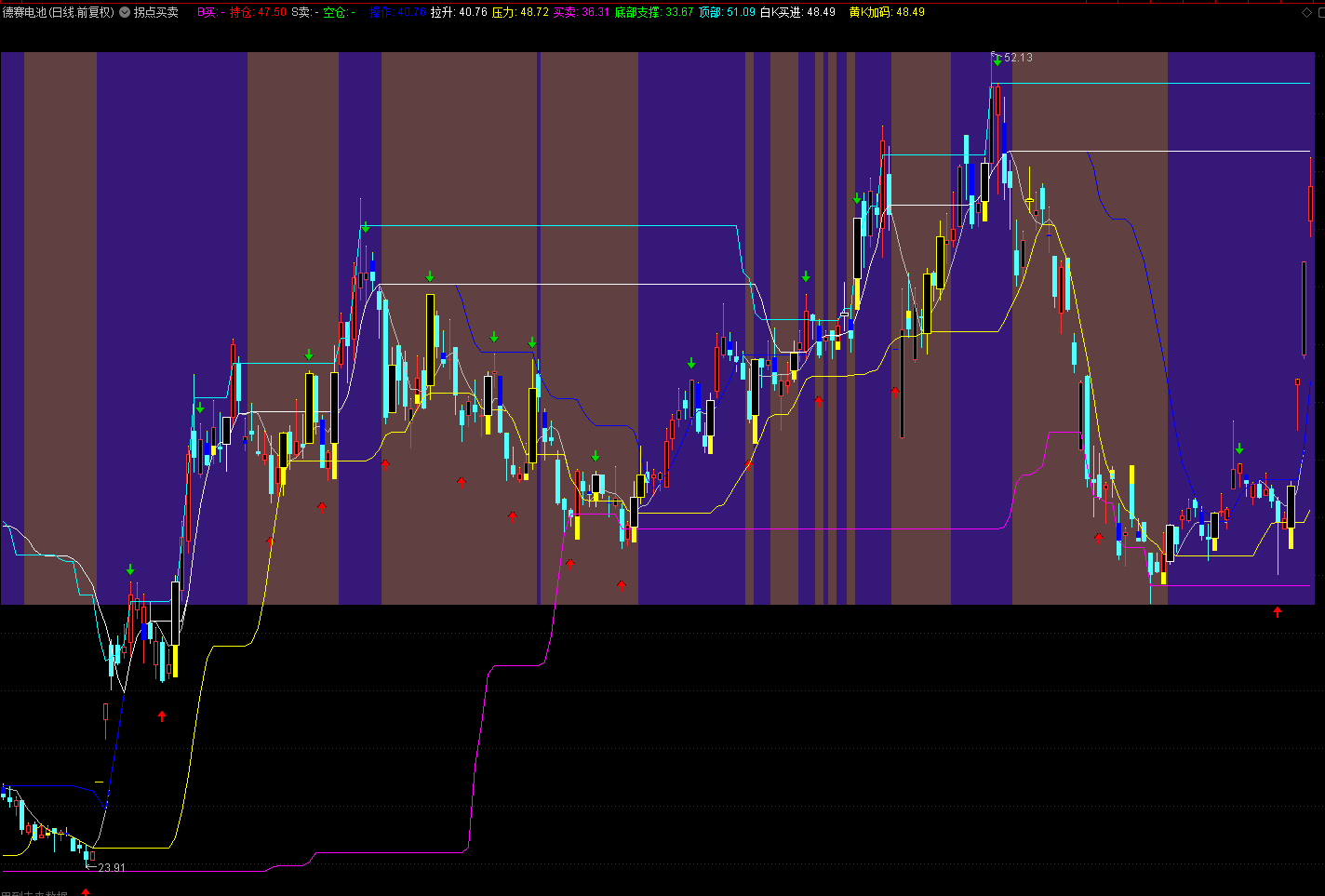Click the 52.13 high price label
This screenshot has height=896, width=1325.
(x=1018, y=58)
